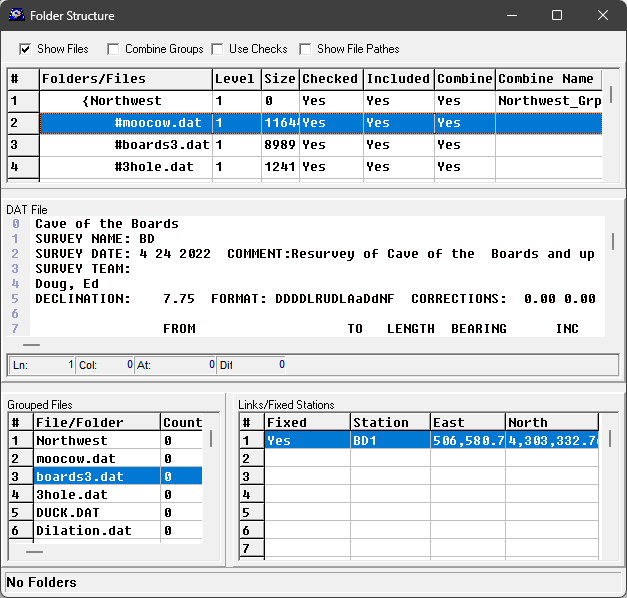Click the Fixed 'Yes' cell in Links table
The height and width of the screenshot is (598, 627).
[307, 440]
